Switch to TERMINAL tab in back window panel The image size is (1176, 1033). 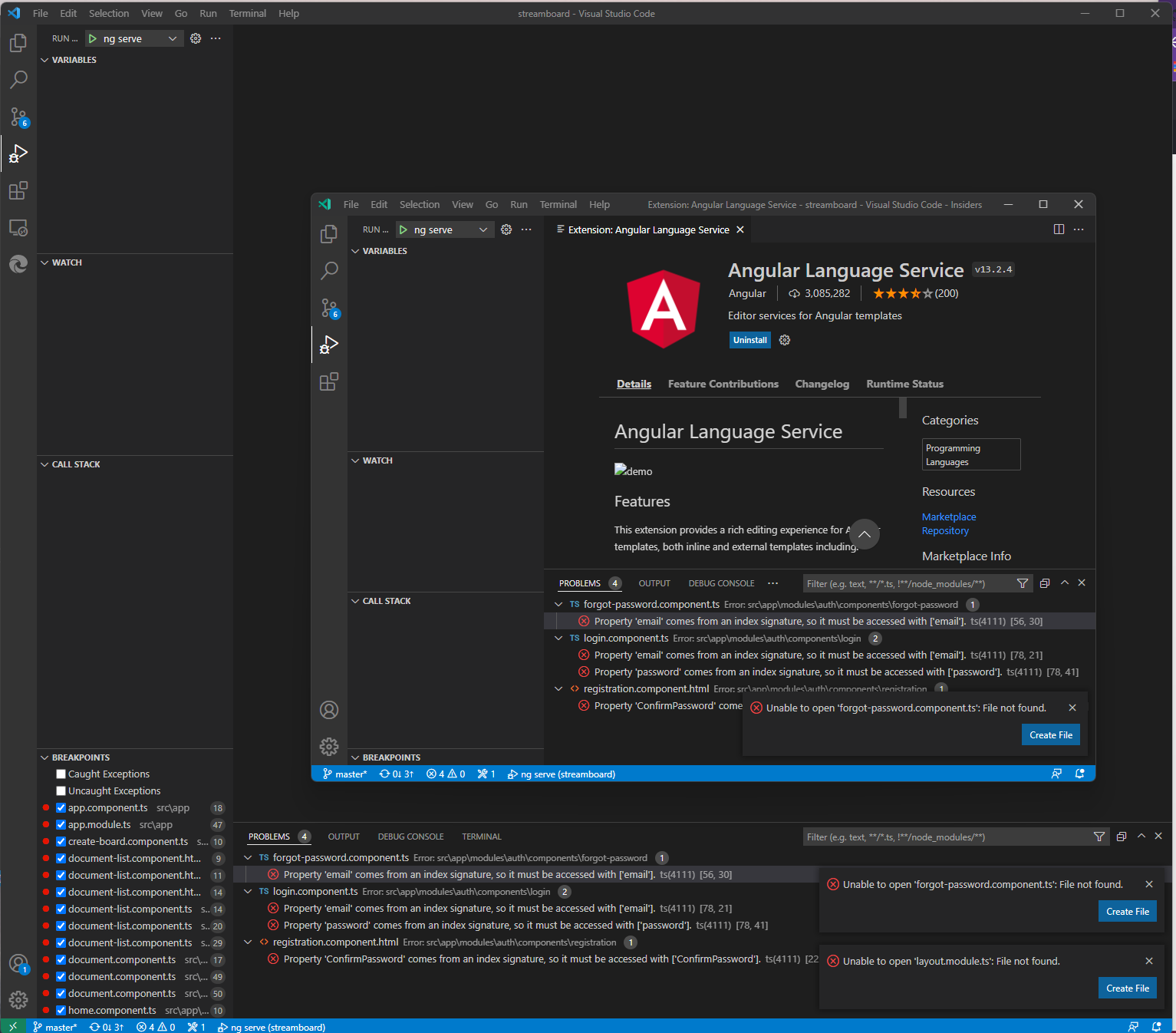pyautogui.click(x=481, y=837)
